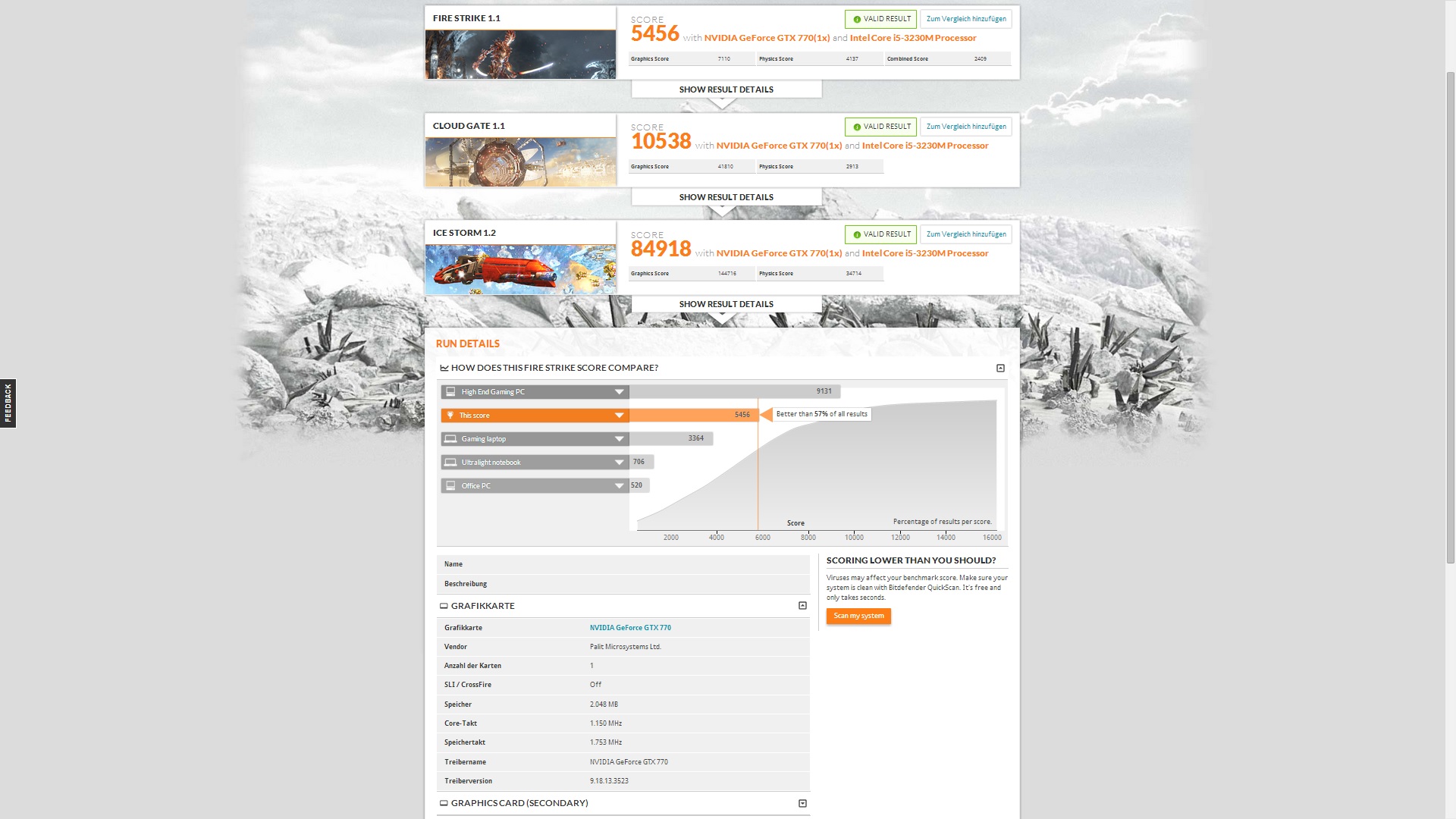
Task: Click the High End Gaming PC monitor icon
Action: click(x=450, y=392)
